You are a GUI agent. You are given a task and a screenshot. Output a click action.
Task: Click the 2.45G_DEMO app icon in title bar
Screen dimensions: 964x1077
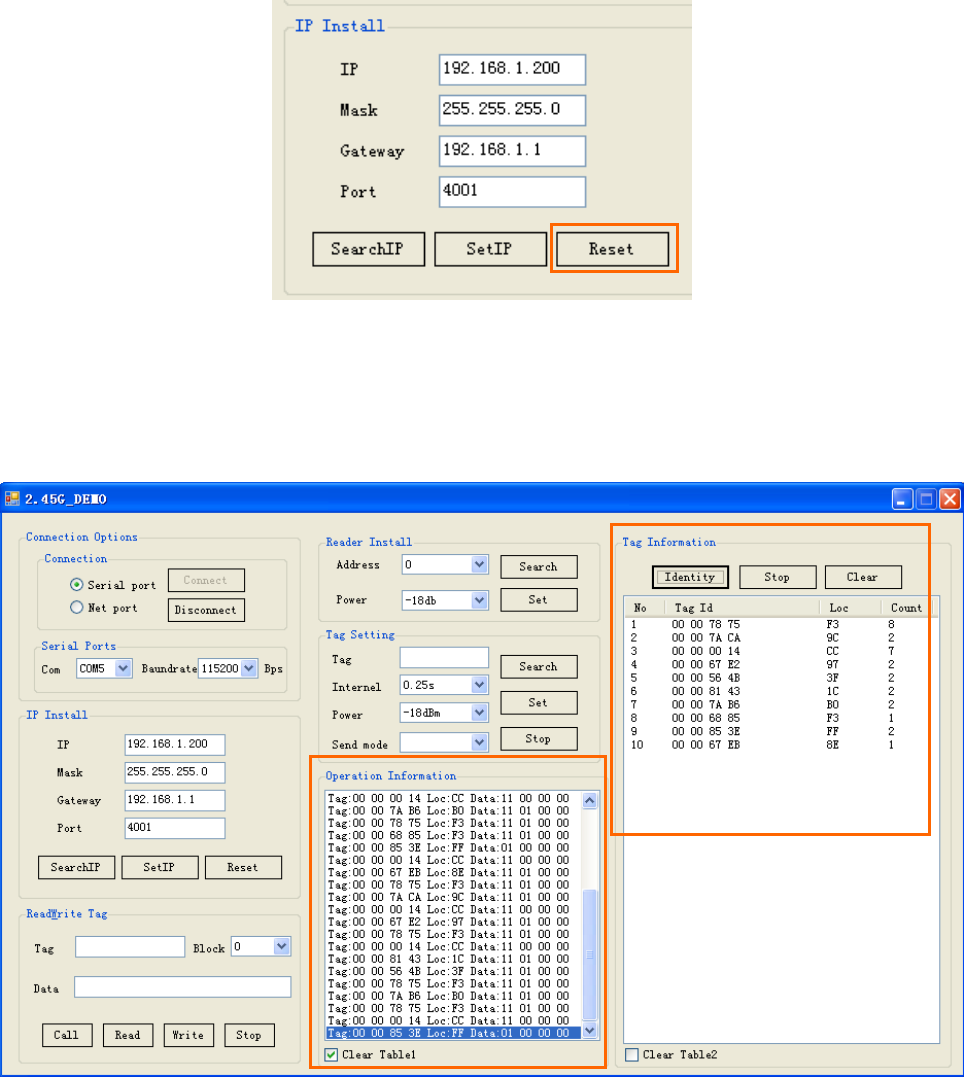(x=12, y=499)
